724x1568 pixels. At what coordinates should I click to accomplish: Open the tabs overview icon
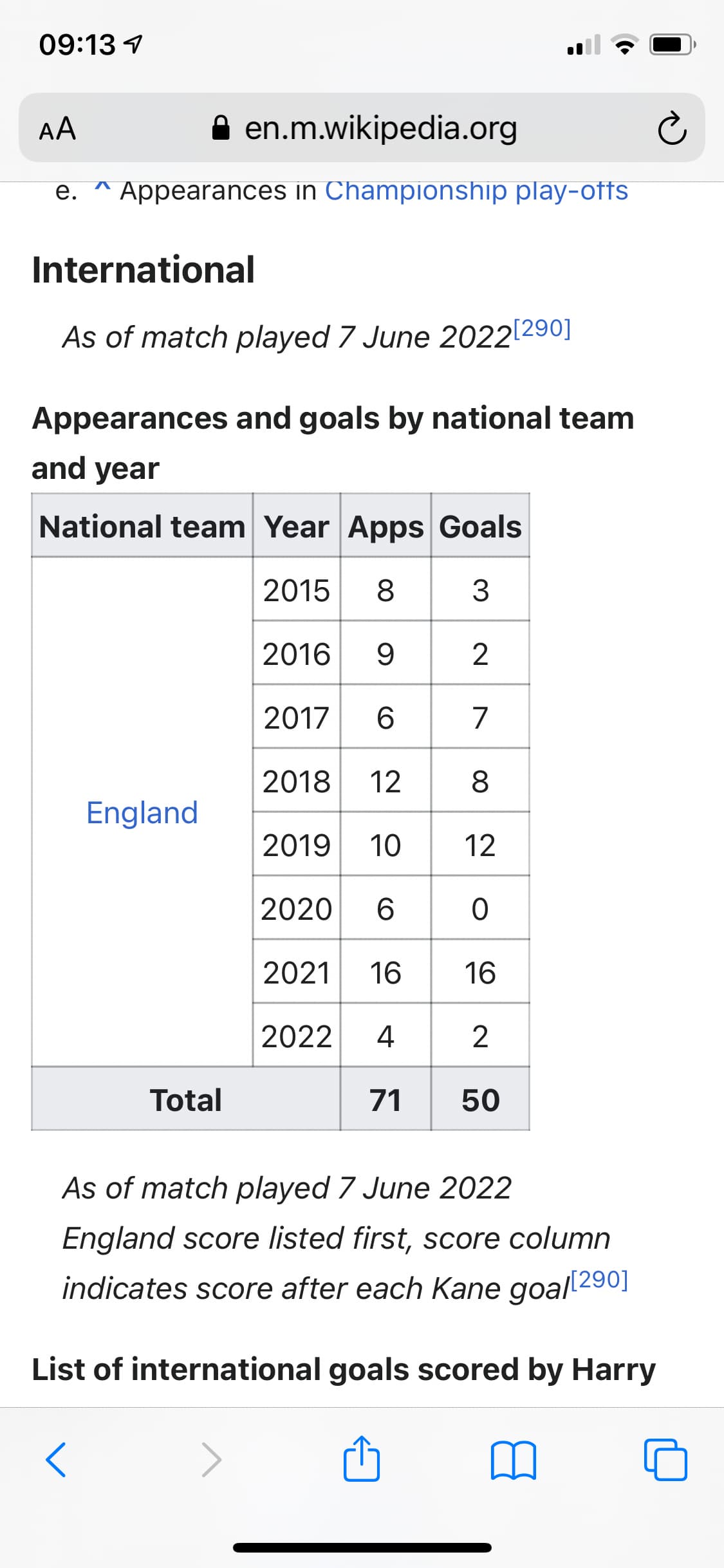point(666,1459)
